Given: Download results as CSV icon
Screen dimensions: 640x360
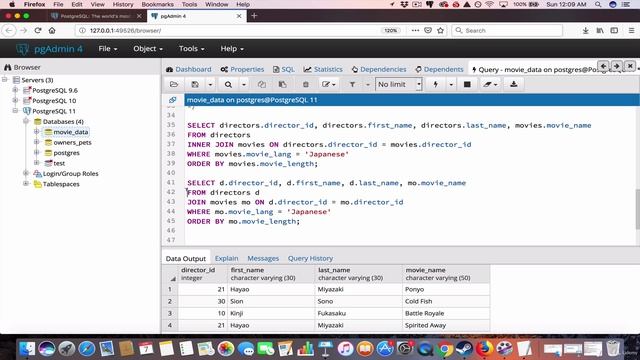Looking at the screenshot, I should click(x=513, y=84).
